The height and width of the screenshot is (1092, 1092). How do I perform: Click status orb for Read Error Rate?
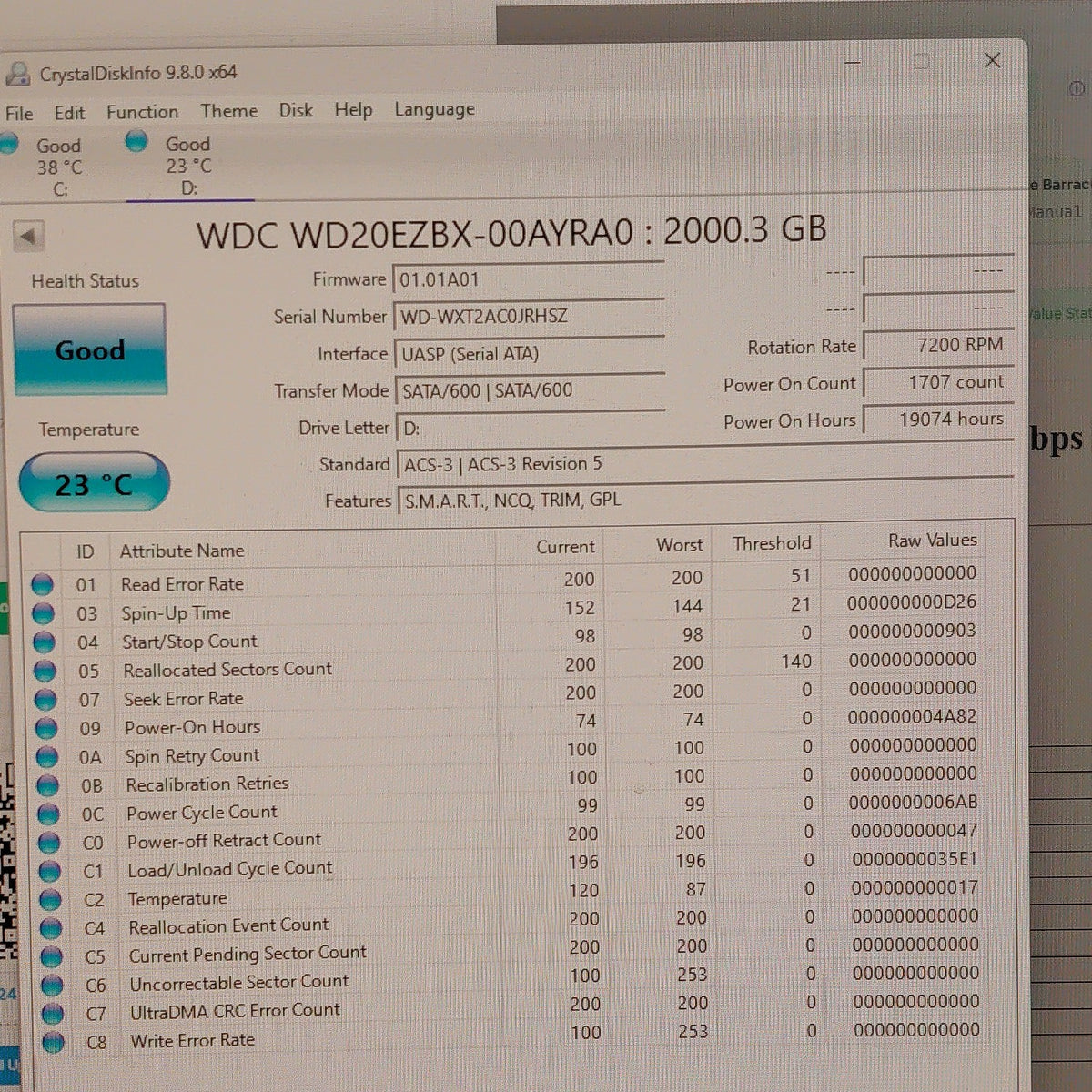[x=42, y=584]
